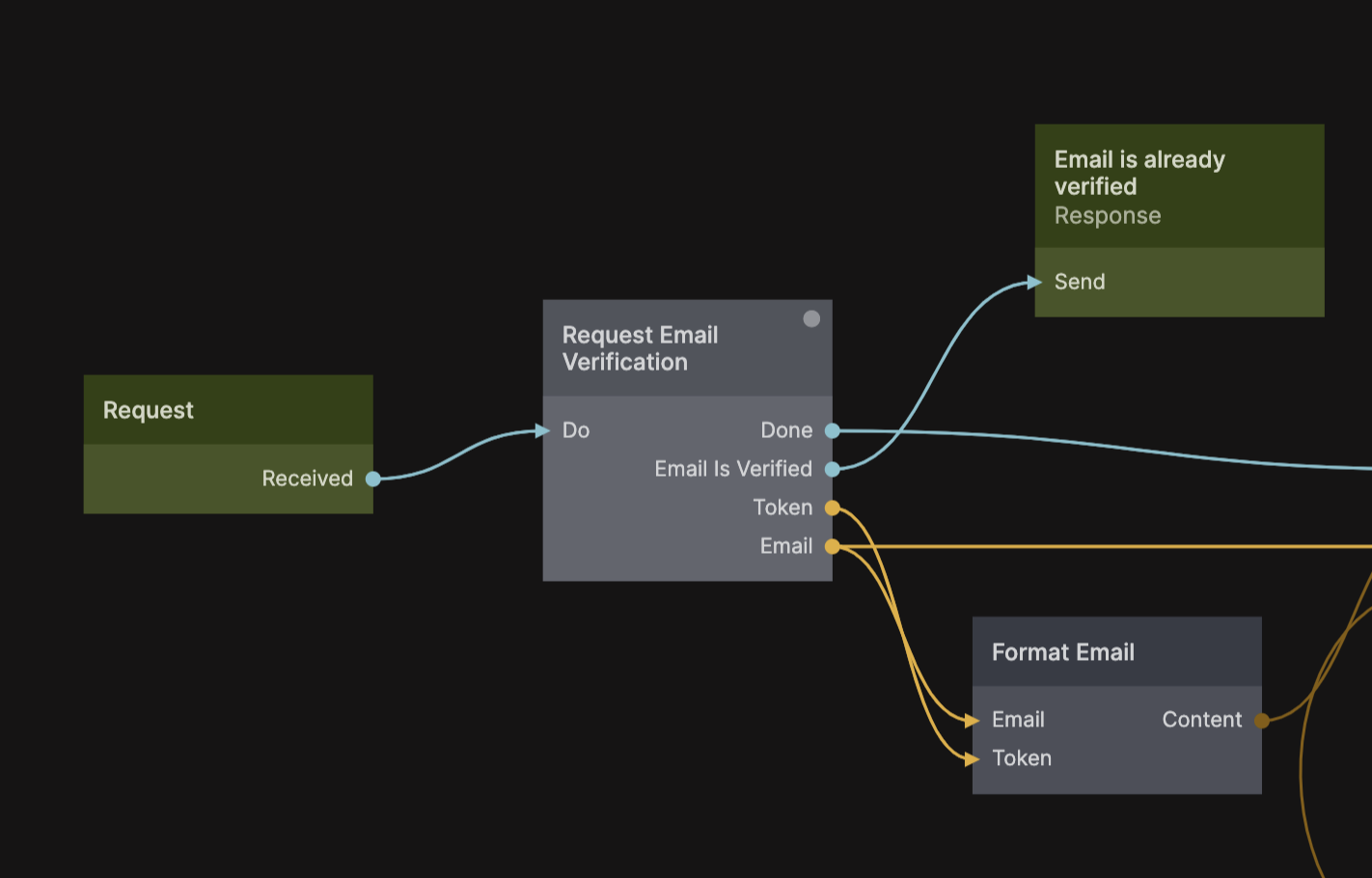Click the Done port label
Screen dimensions: 1372x878
coord(786,430)
